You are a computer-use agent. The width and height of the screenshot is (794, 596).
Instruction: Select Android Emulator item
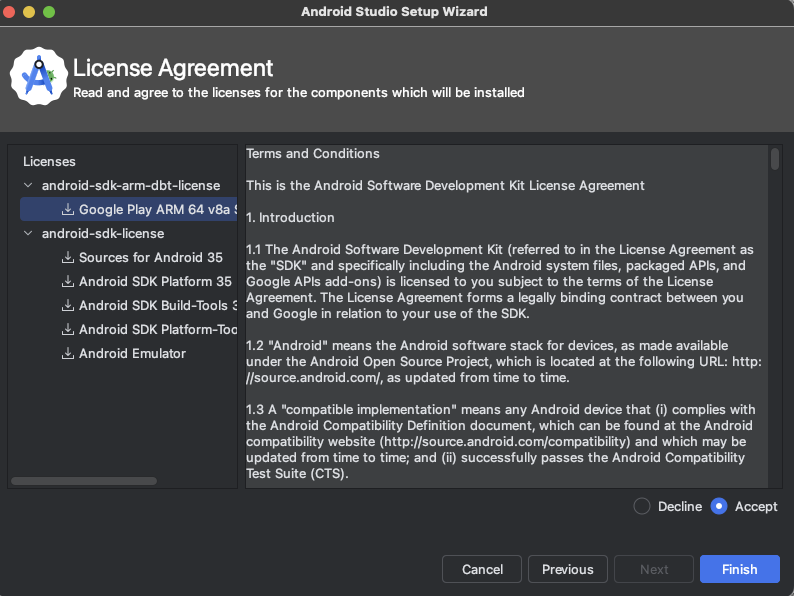pos(132,353)
